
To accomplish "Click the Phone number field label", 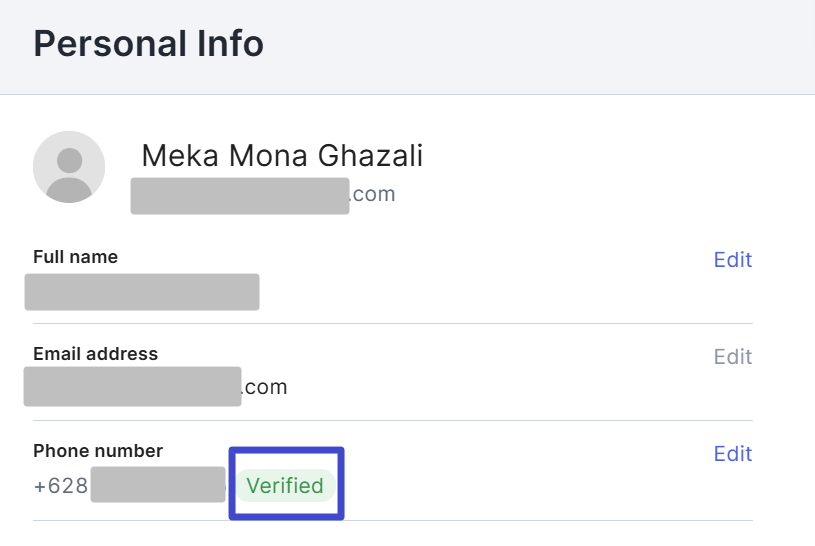I will (x=98, y=451).
